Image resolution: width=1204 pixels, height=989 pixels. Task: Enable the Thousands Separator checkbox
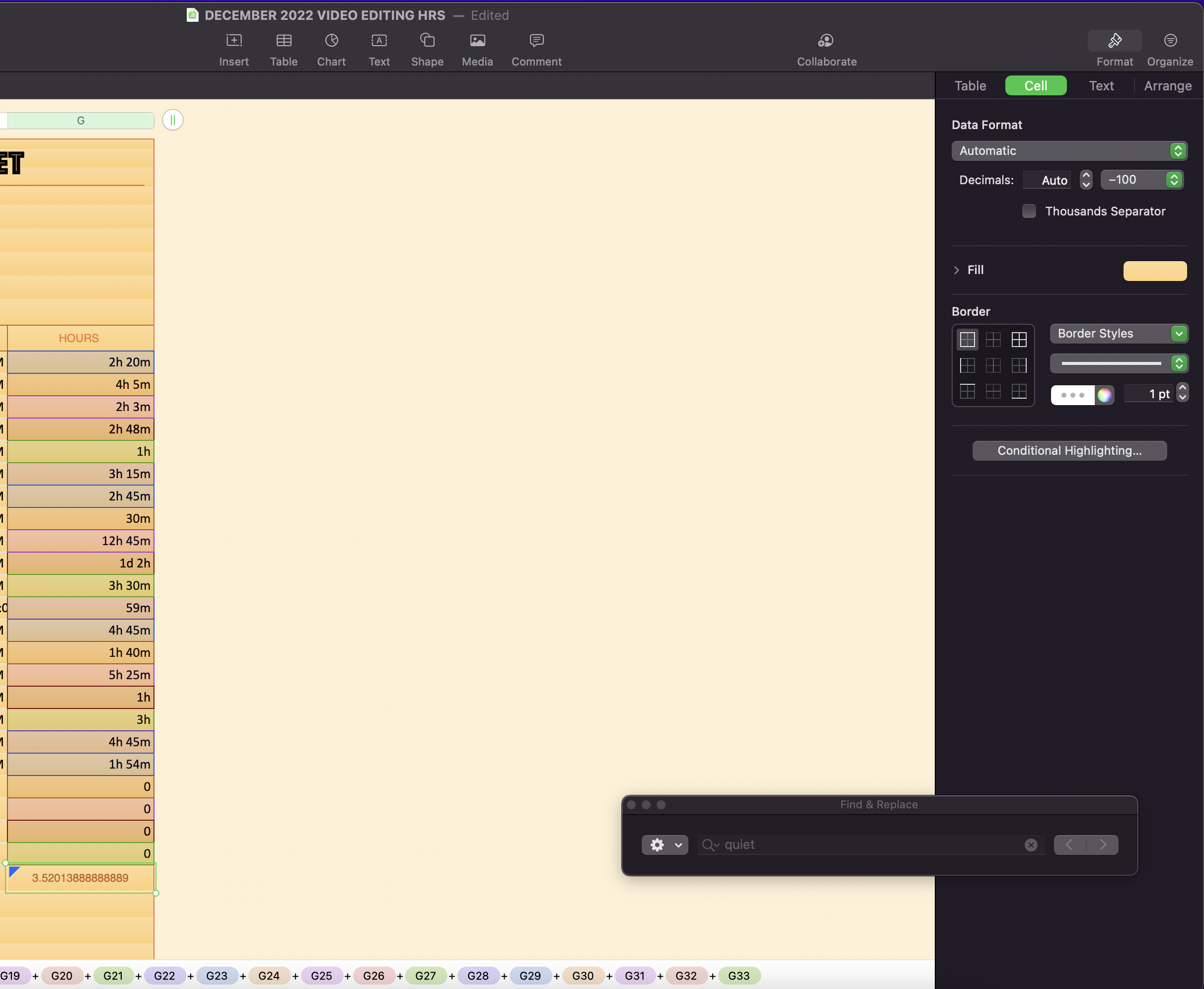coord(1029,212)
